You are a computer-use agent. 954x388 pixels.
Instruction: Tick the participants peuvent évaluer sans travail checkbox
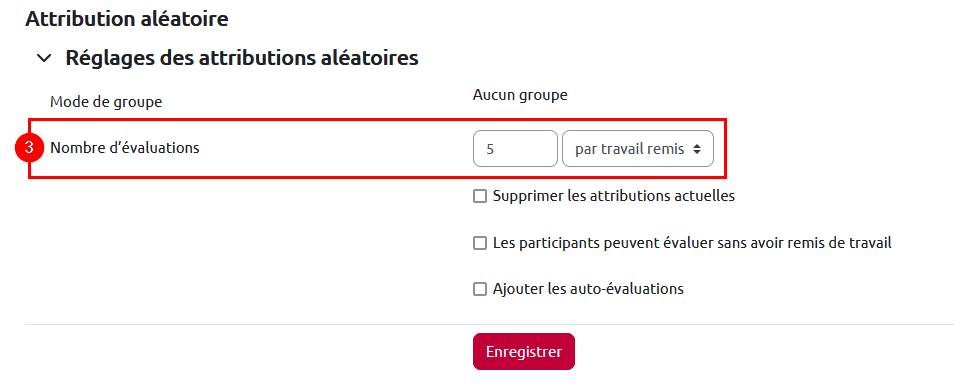[480, 243]
